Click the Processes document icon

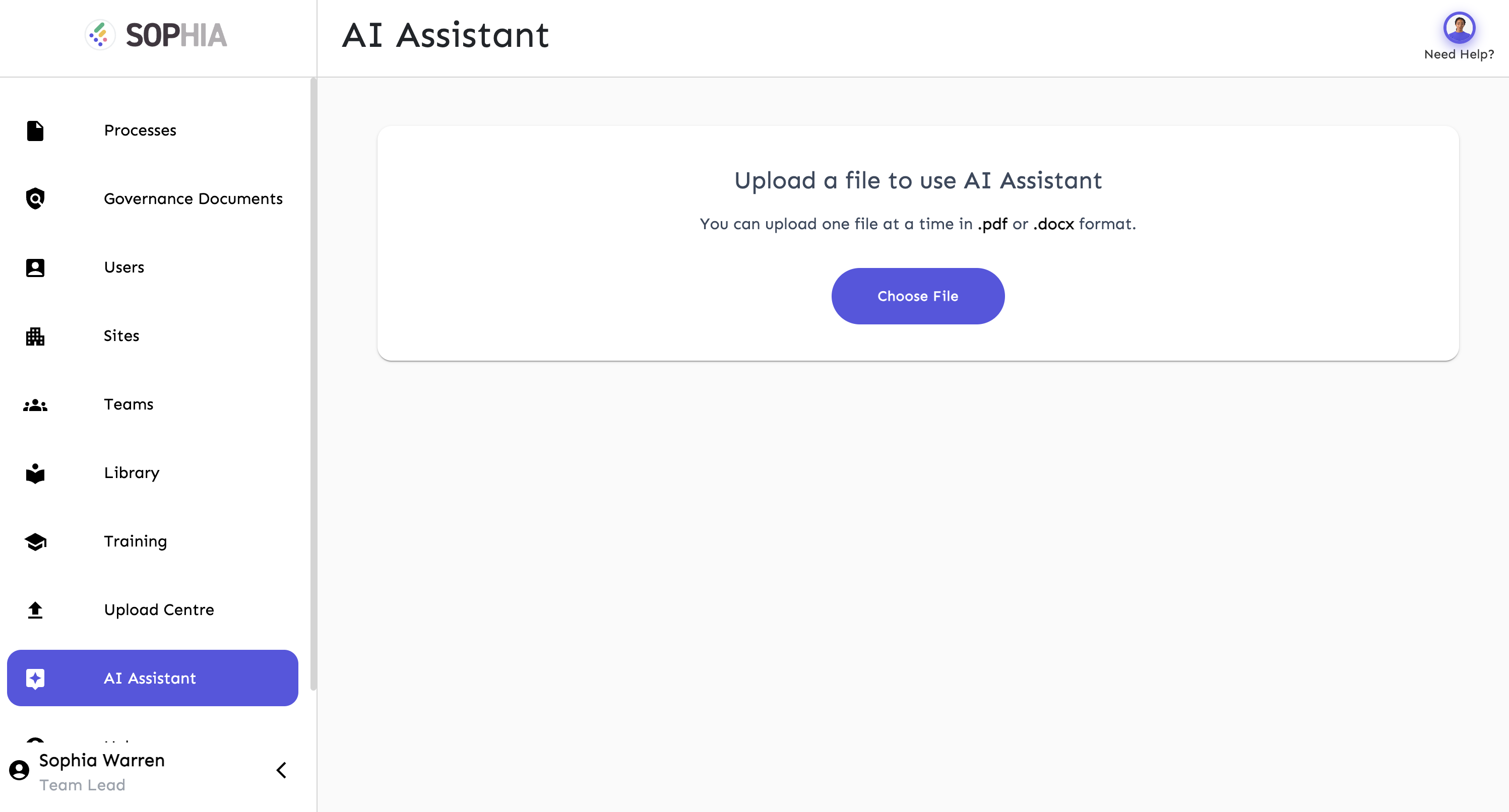(x=35, y=130)
